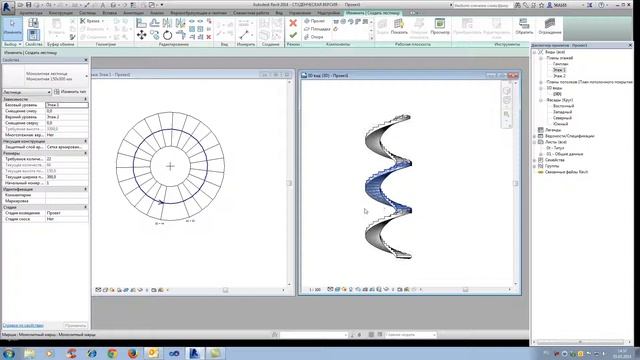The width and height of the screenshot is (640, 360).
Task: Click the Railing tool icon
Action: (549, 27)
